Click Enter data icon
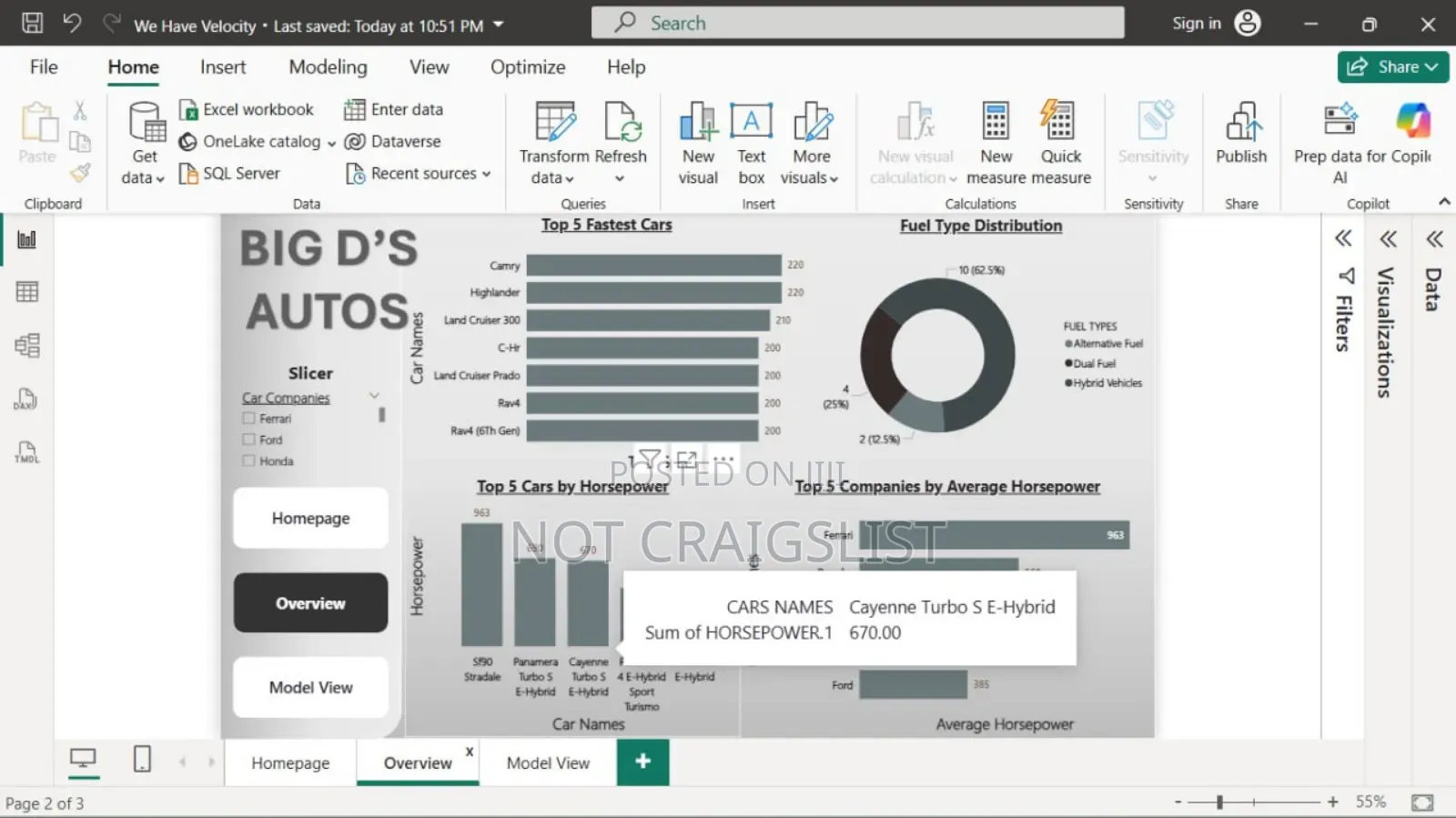Image resolution: width=1456 pixels, height=818 pixels. (354, 109)
